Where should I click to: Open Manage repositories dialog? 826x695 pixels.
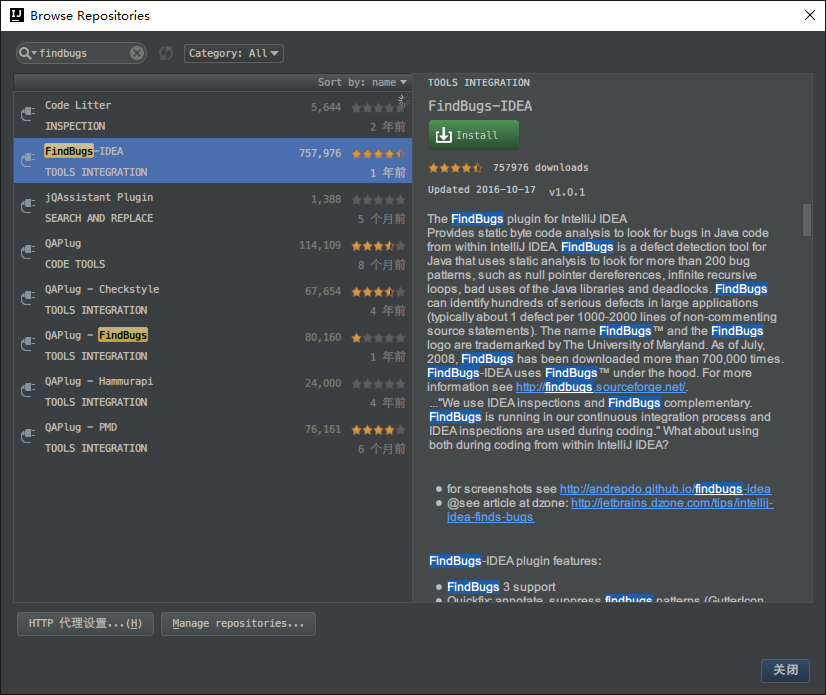pyautogui.click(x=238, y=624)
